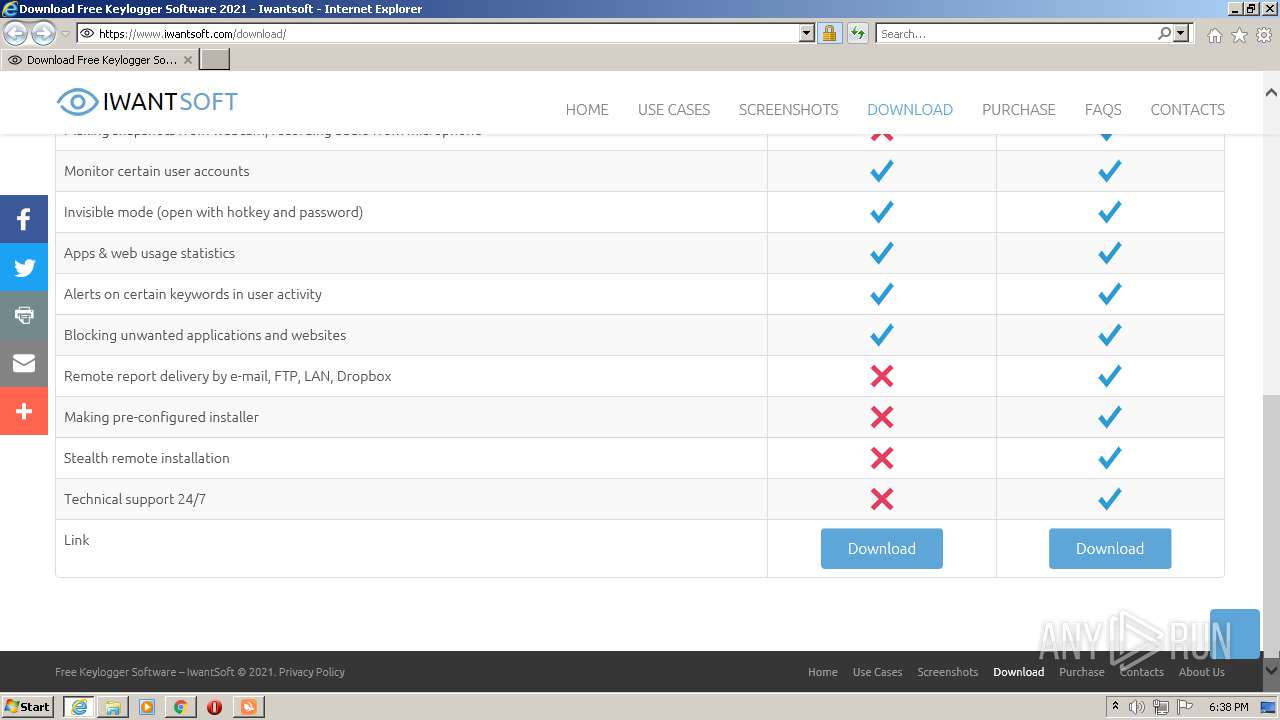Open DOWNLOAD navigation item
Image resolution: width=1280 pixels, height=720 pixels.
point(910,110)
